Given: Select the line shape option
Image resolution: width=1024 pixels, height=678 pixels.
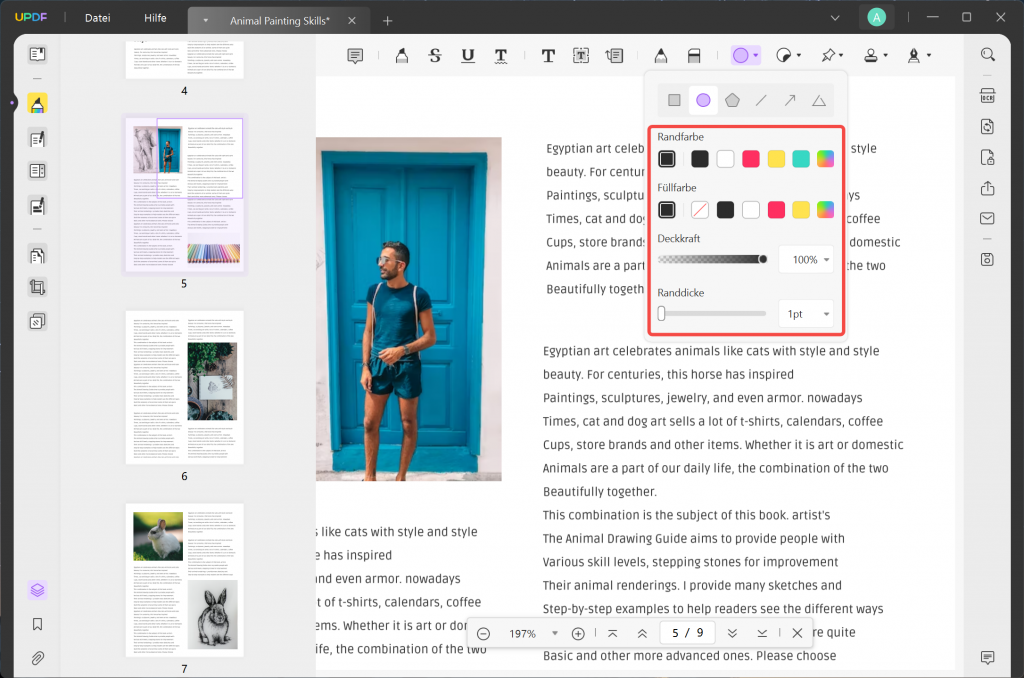Looking at the screenshot, I should pos(761,100).
